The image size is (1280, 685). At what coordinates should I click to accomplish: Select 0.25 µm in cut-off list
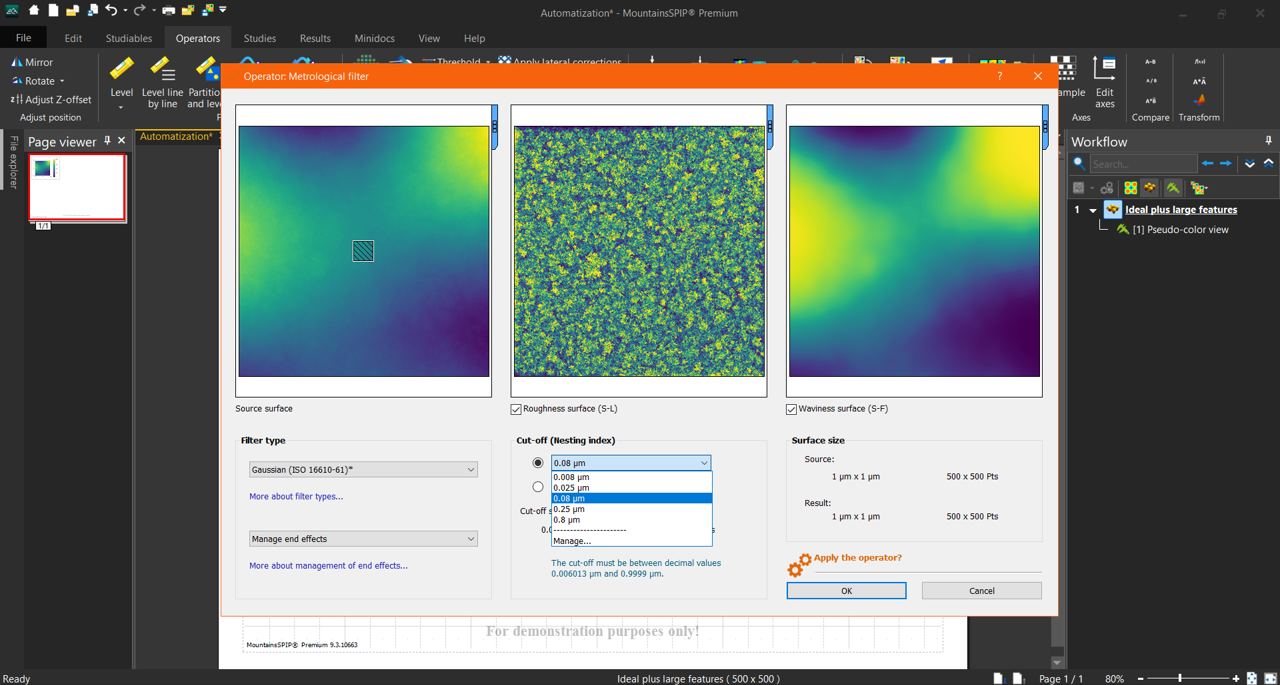click(632, 509)
